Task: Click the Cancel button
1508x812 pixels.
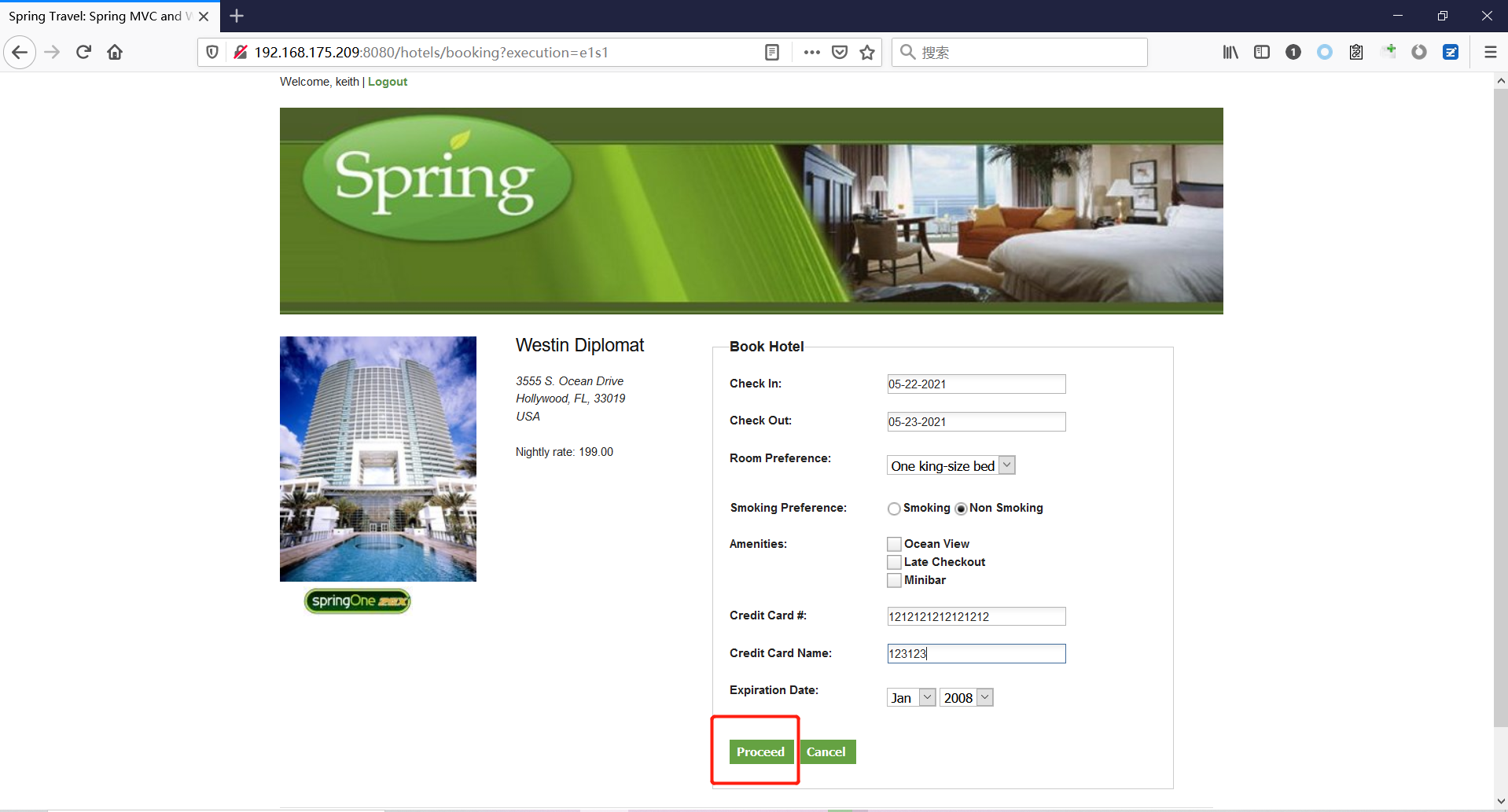Action: 827,751
